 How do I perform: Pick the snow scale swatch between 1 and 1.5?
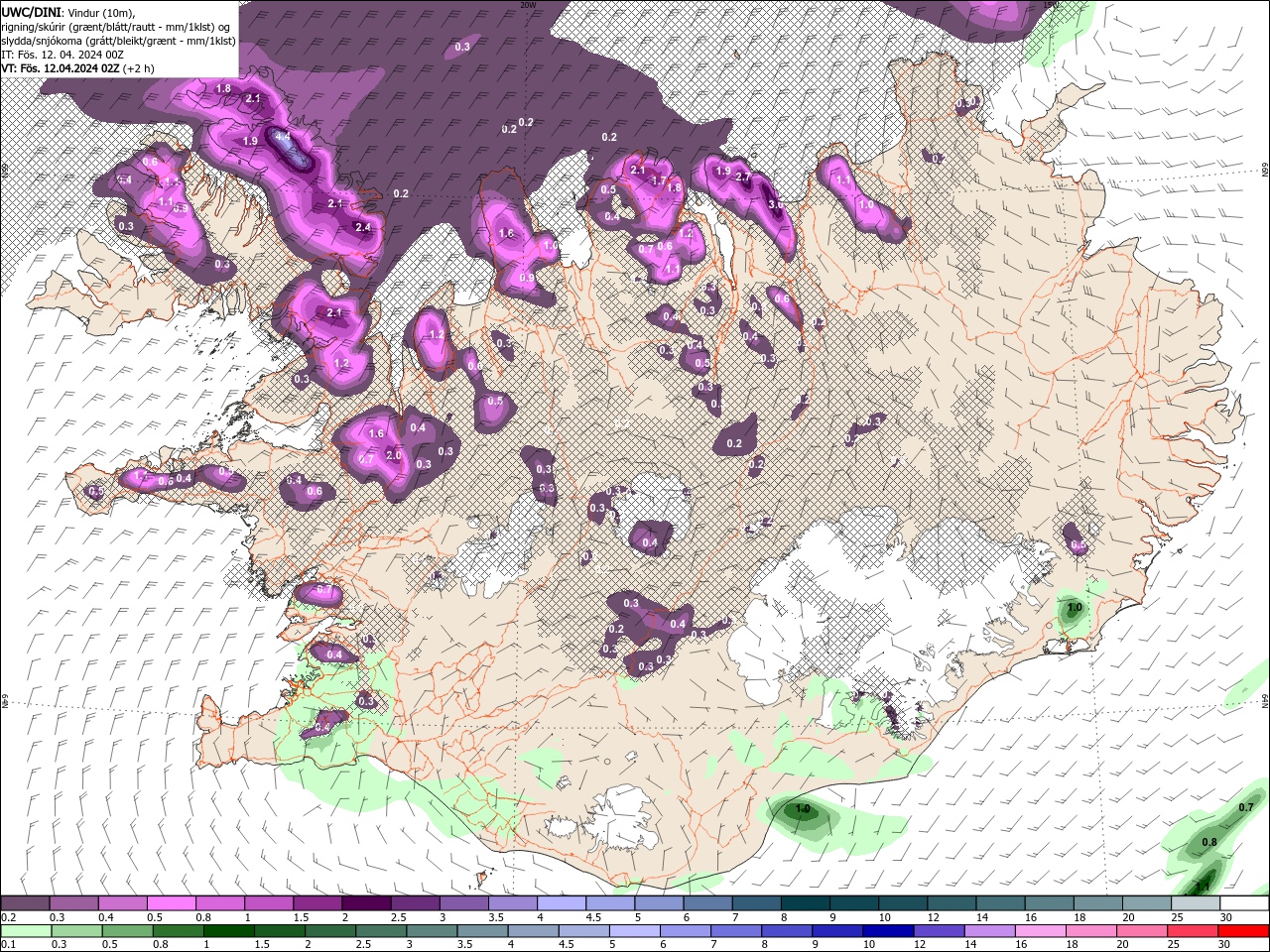269,903
